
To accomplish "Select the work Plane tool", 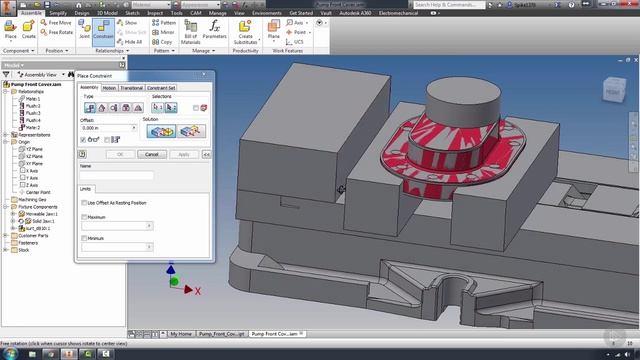I will click(x=273, y=29).
